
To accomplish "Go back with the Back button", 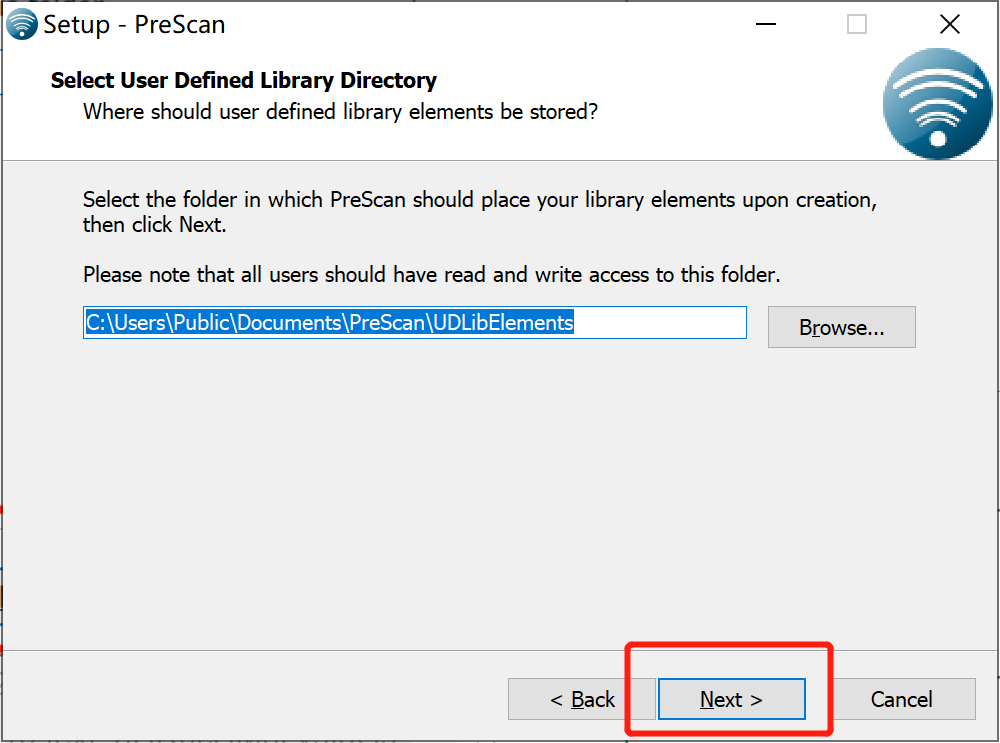I will point(582,699).
